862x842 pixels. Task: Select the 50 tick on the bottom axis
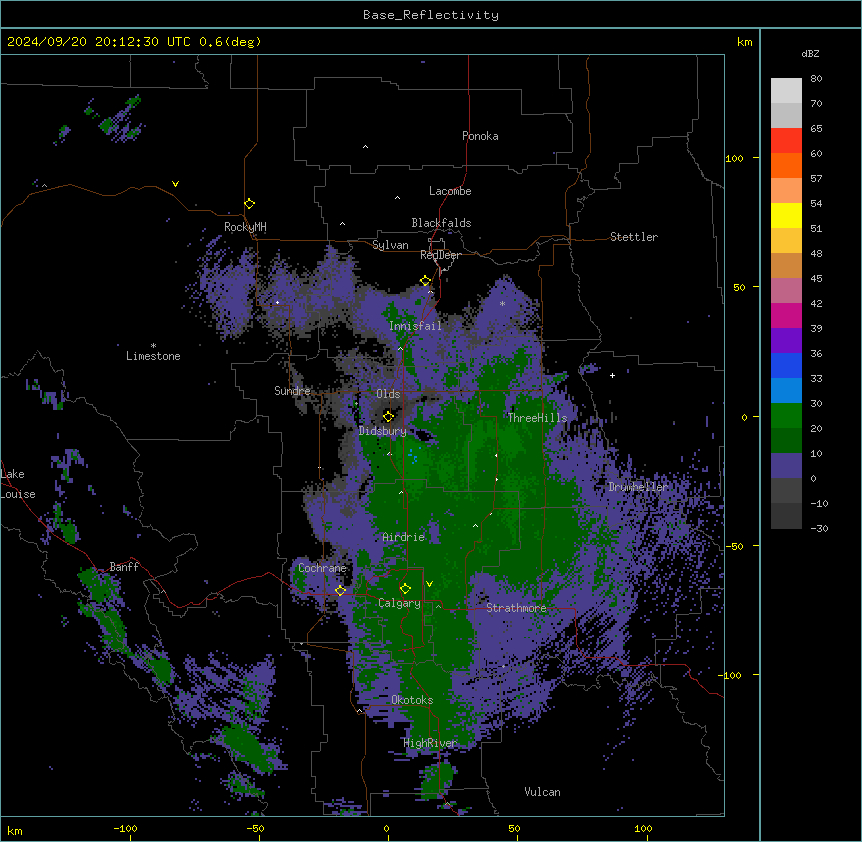click(x=514, y=828)
